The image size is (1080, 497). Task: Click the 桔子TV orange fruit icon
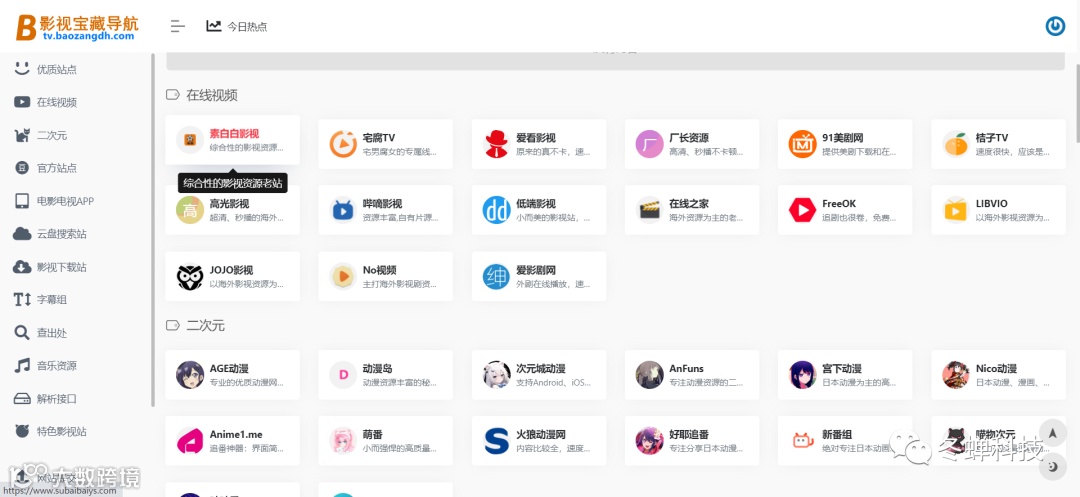click(956, 144)
